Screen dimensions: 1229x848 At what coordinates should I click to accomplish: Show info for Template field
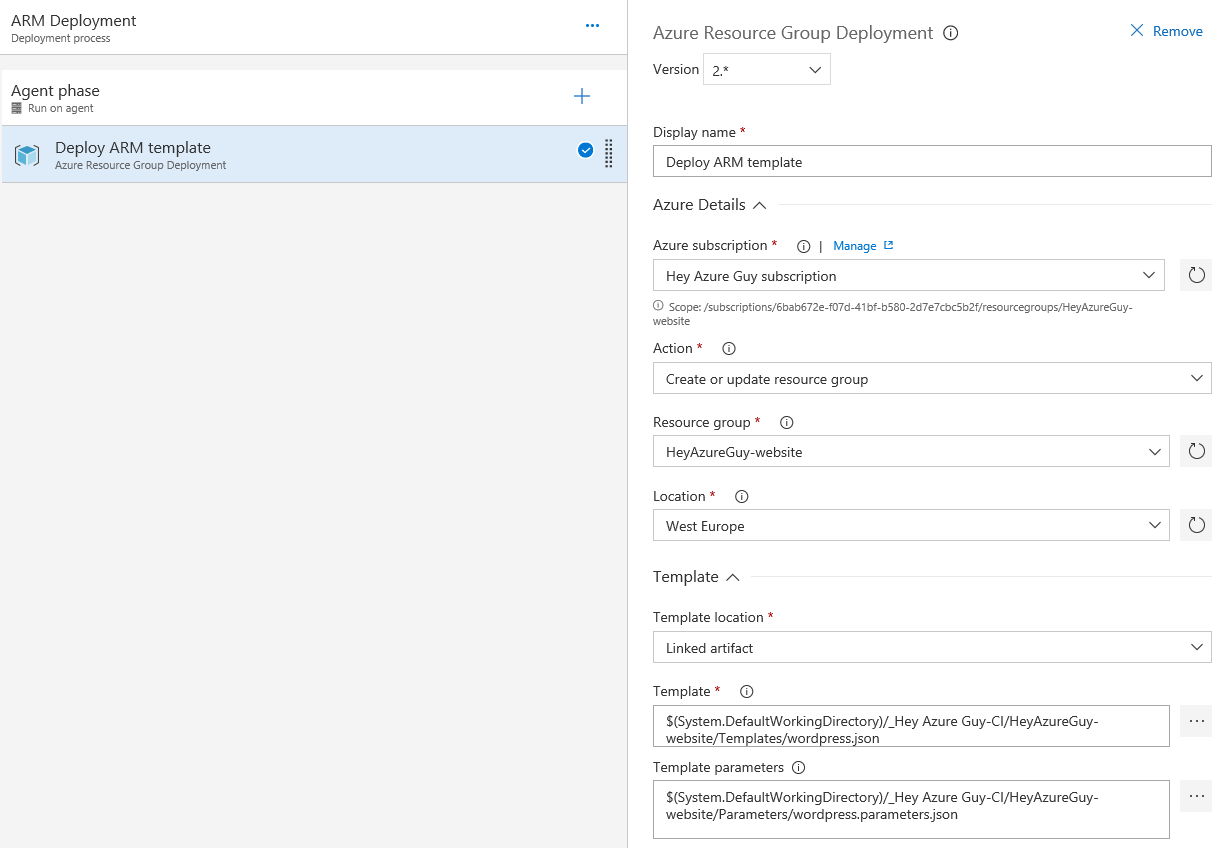pyautogui.click(x=746, y=692)
